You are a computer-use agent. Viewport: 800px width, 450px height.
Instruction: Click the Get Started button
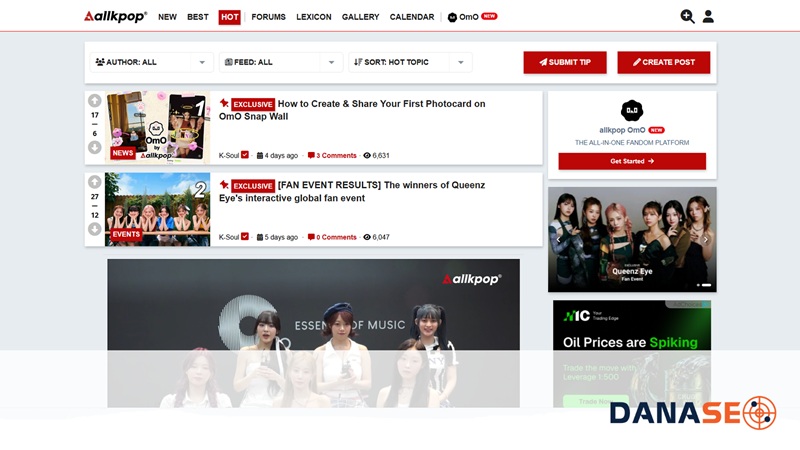(x=632, y=161)
